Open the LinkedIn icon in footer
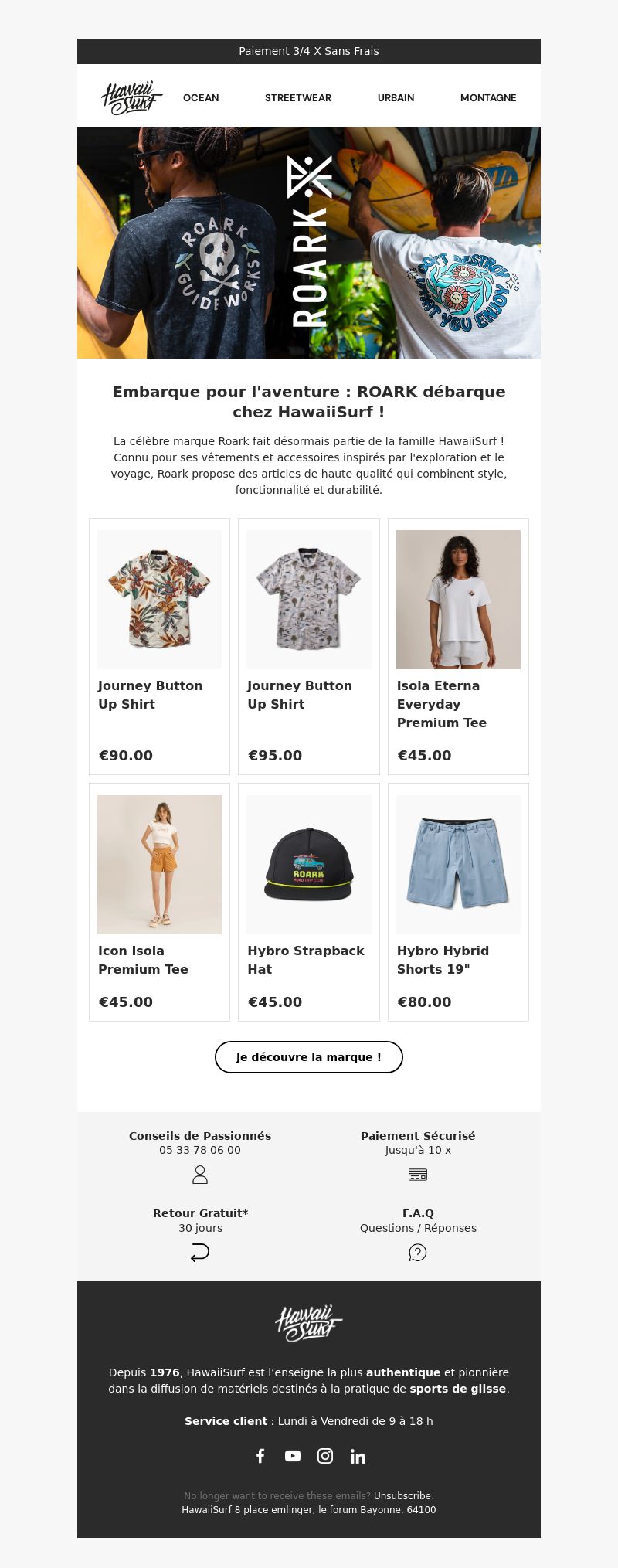The height and width of the screenshot is (1568, 618). 358,1457
